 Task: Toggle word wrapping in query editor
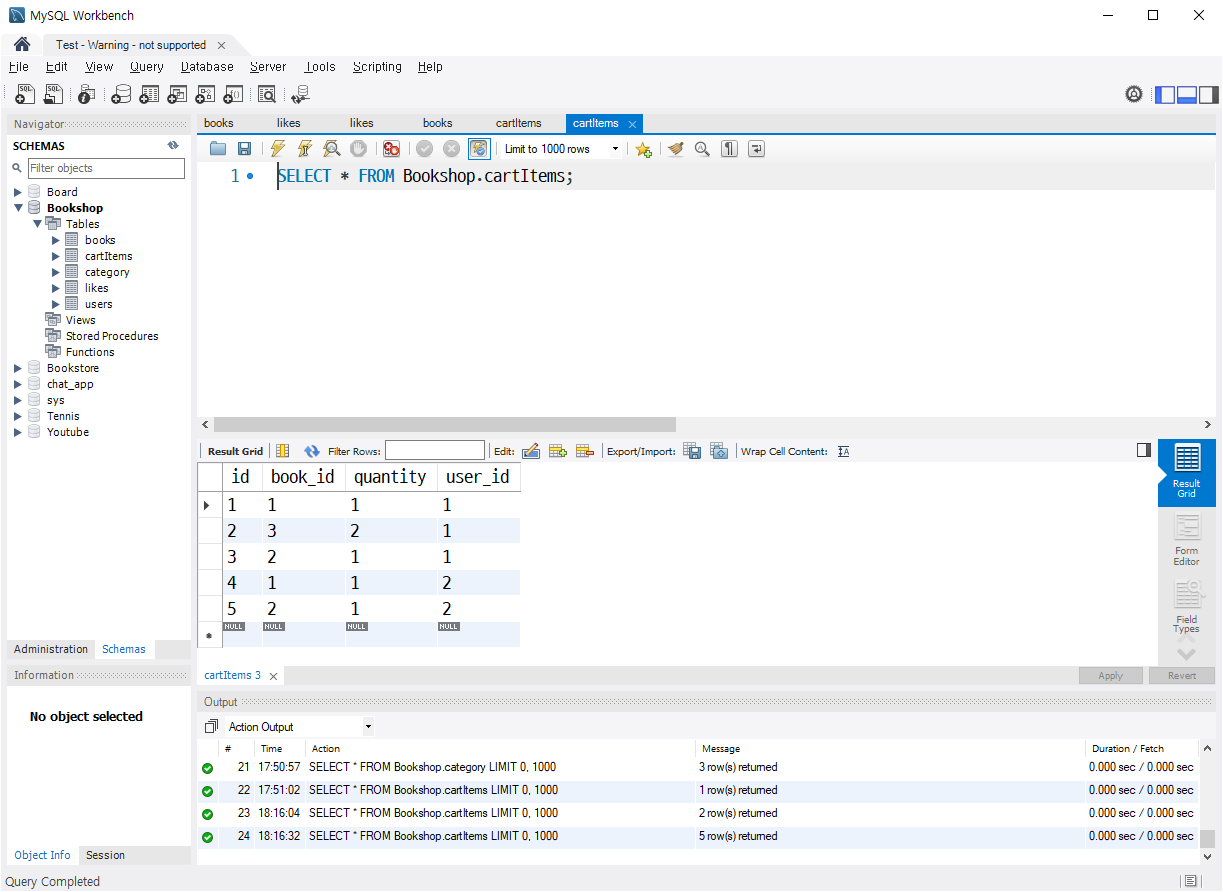point(757,149)
